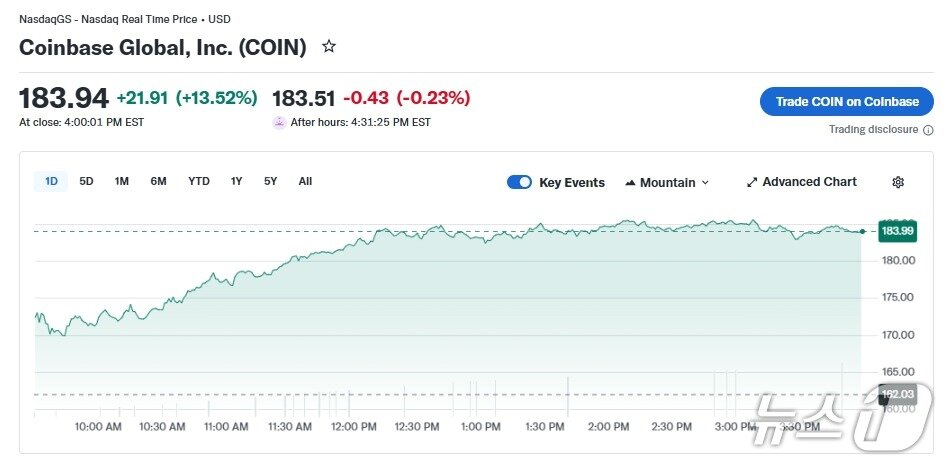Select the 1M chart range
Image resolution: width=946 pixels, height=465 pixels.
(x=121, y=181)
